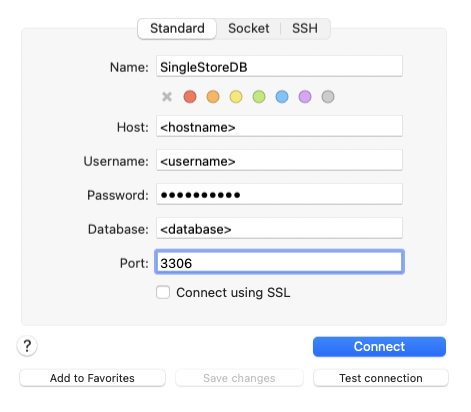
Task: Select the orange color label
Action: pyautogui.click(x=213, y=97)
